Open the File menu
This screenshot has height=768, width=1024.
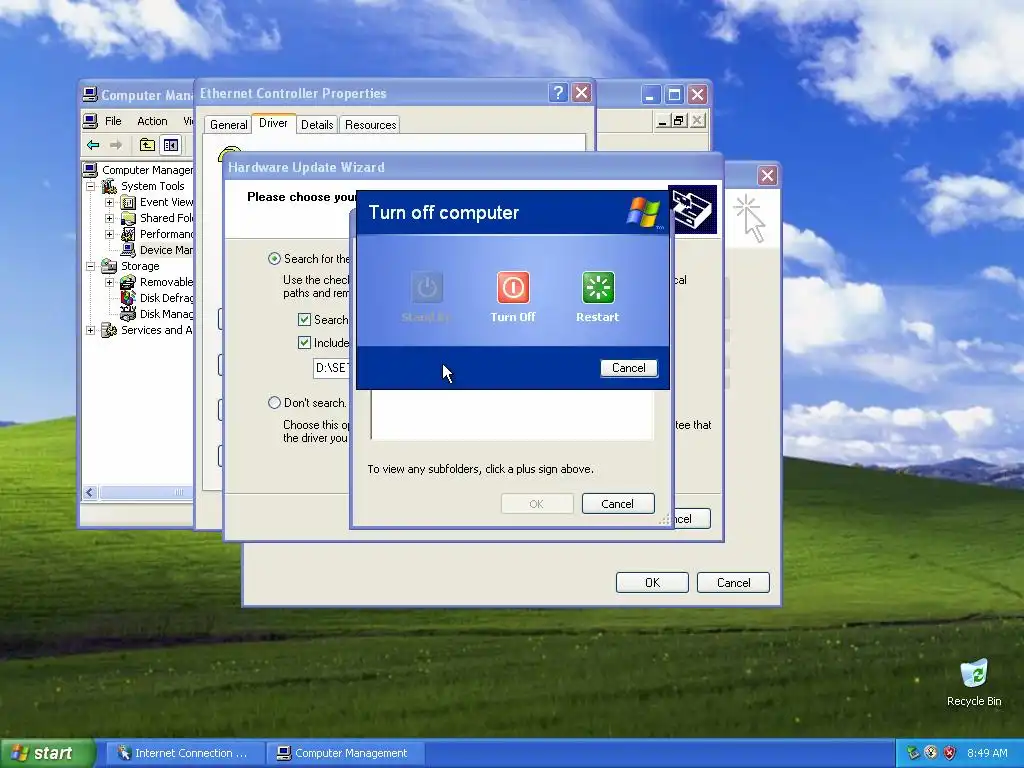113,121
